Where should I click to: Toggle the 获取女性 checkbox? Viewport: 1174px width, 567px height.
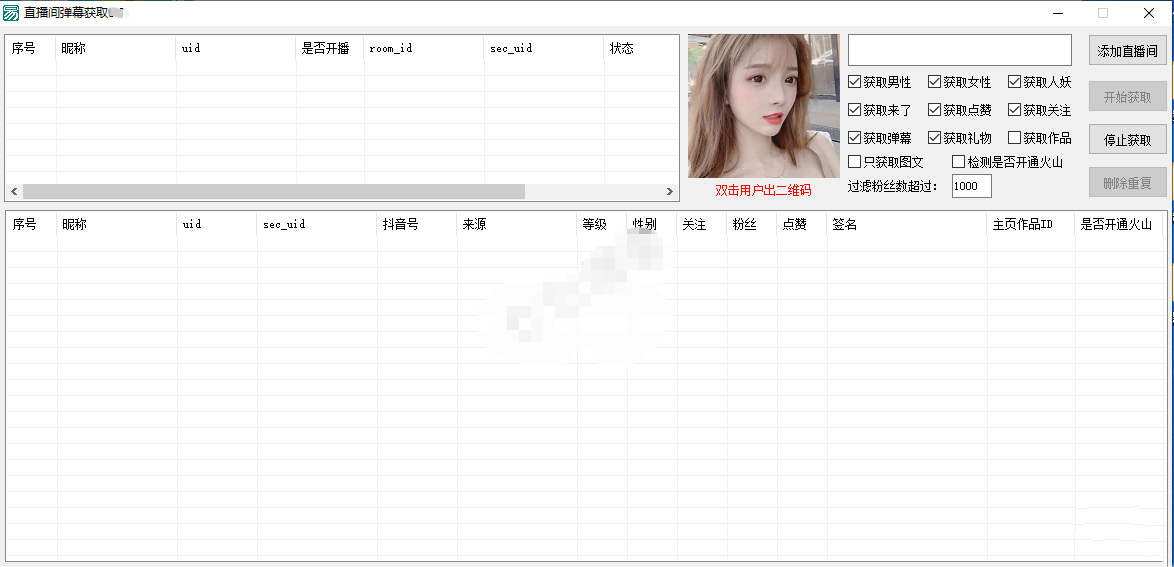pos(935,82)
